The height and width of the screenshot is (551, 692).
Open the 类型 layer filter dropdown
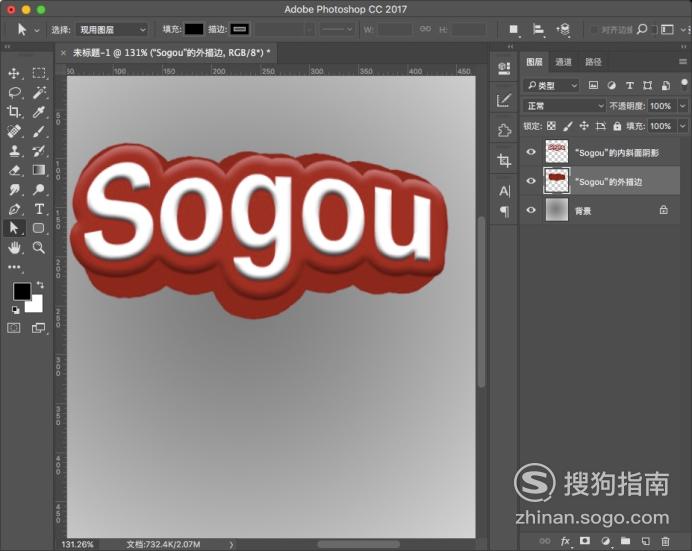coord(551,85)
